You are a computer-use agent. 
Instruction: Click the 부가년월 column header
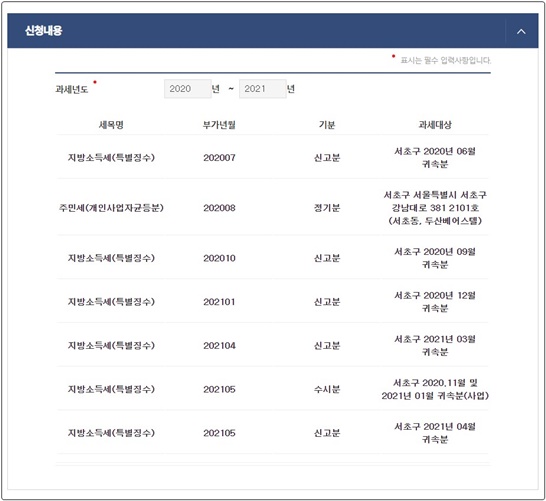coord(219,125)
